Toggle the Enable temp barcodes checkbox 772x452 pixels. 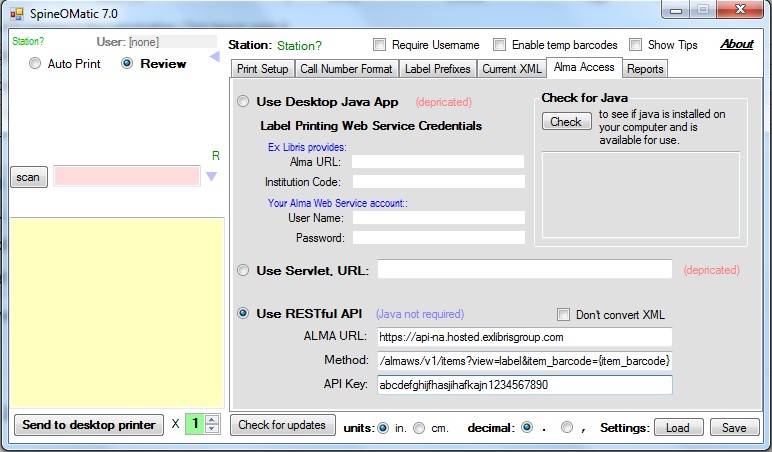[x=499, y=45]
